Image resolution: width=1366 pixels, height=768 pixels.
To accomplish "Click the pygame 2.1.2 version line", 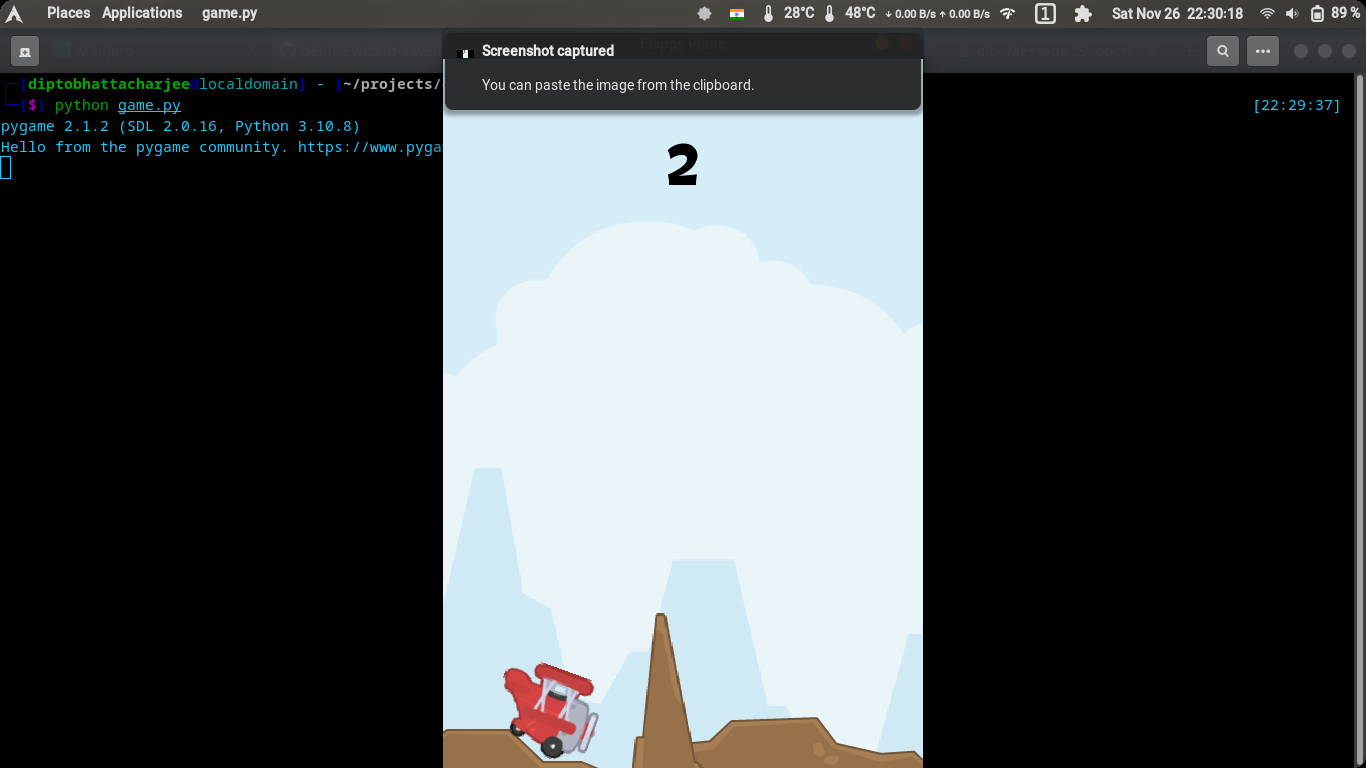I will (x=180, y=126).
